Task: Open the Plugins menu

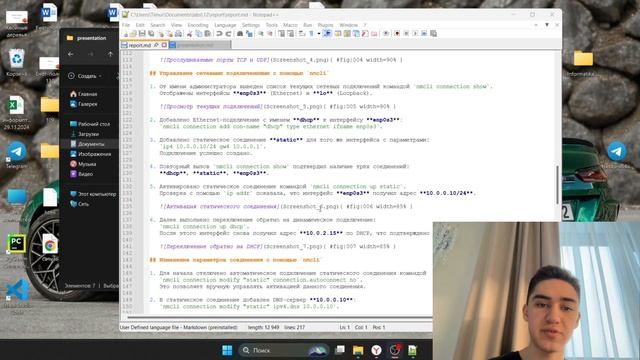Action: click(x=326, y=25)
